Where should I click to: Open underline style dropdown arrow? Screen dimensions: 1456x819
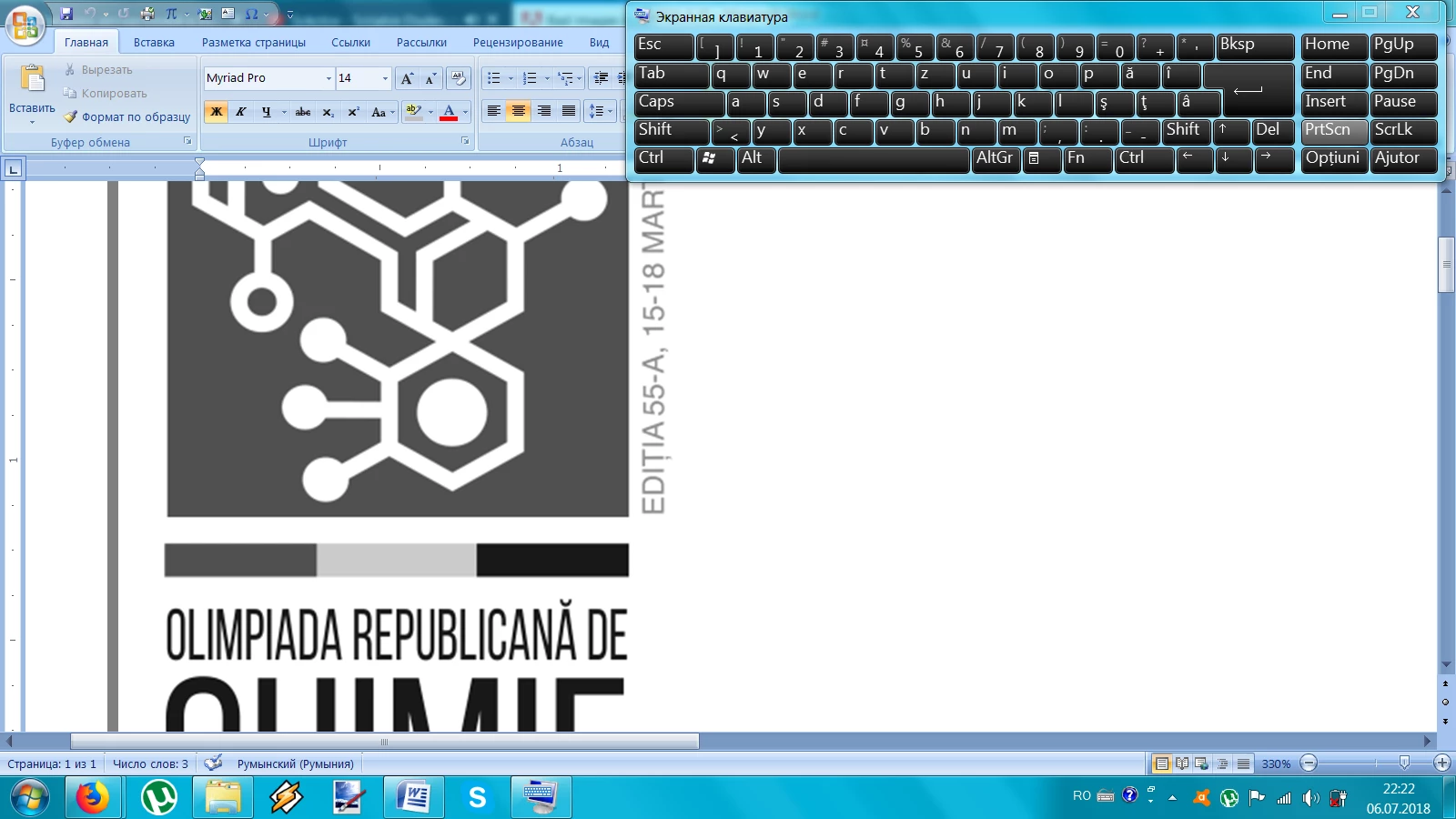click(284, 113)
